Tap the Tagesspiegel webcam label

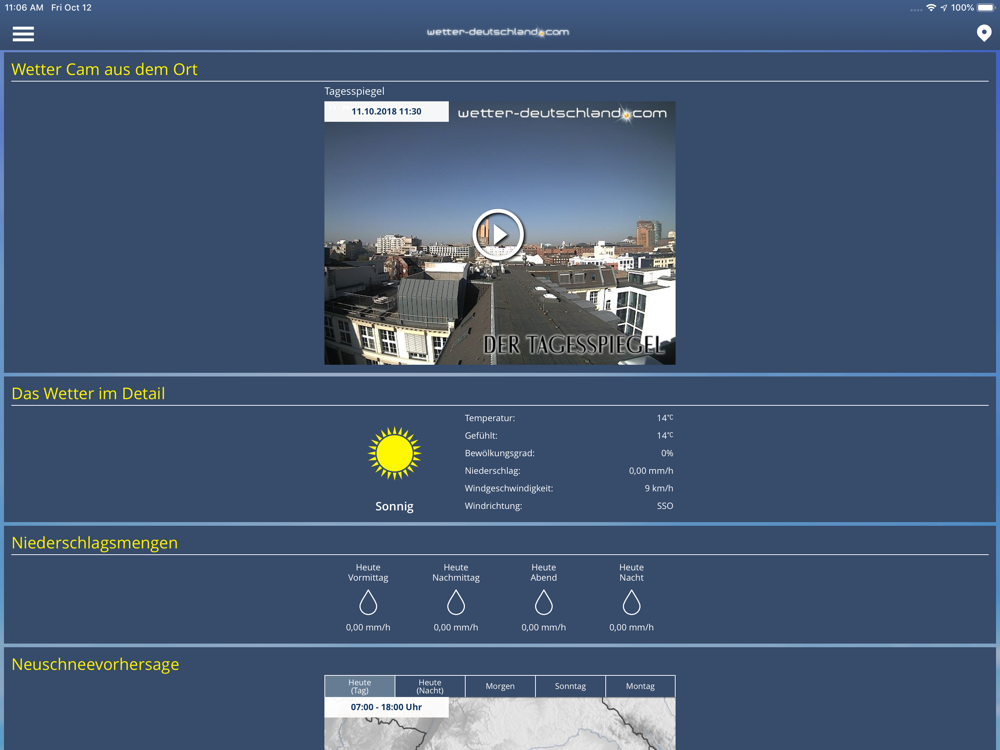[354, 91]
